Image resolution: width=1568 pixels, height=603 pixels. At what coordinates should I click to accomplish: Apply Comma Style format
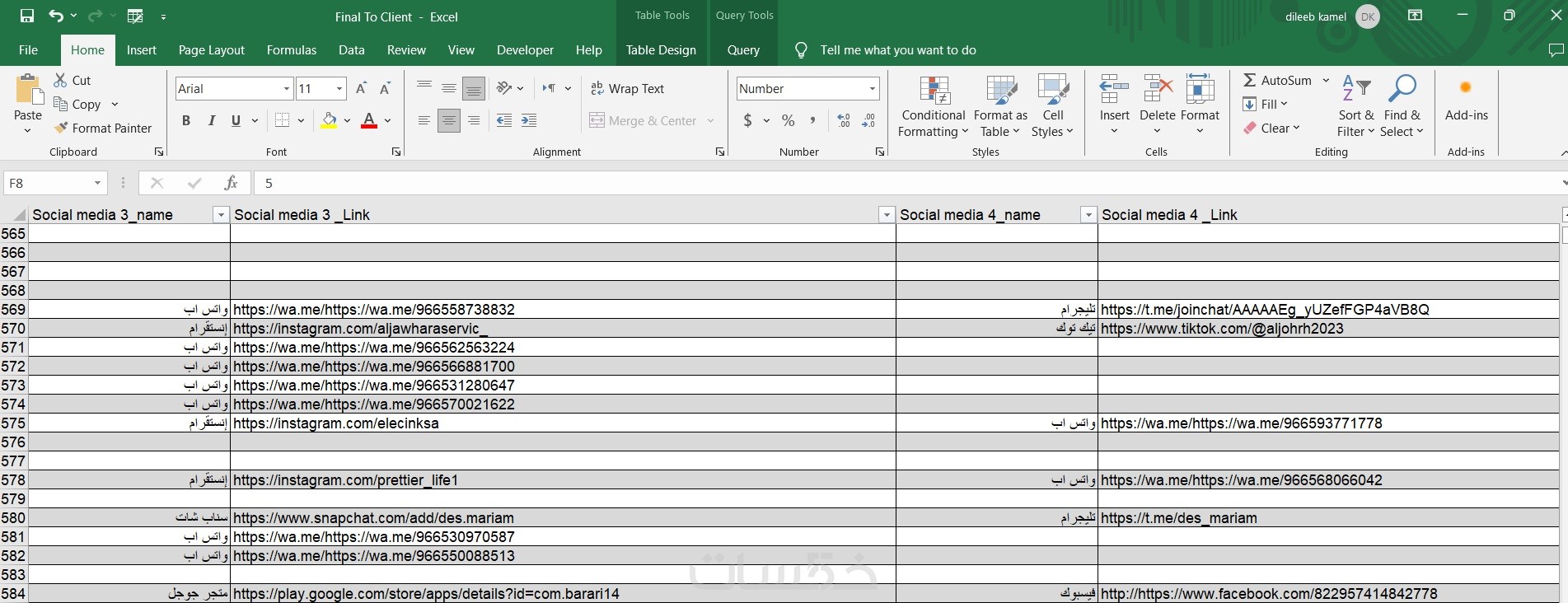coord(813,120)
